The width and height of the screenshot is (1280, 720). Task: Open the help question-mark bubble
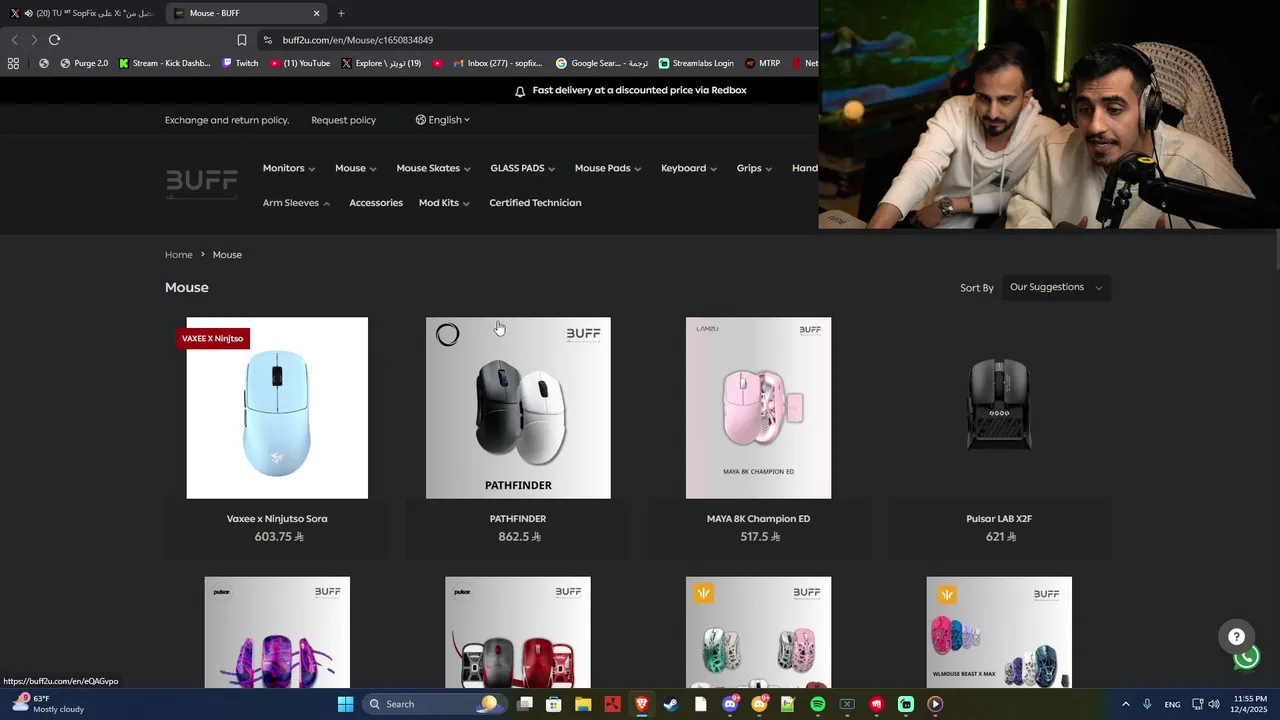[x=1237, y=637]
